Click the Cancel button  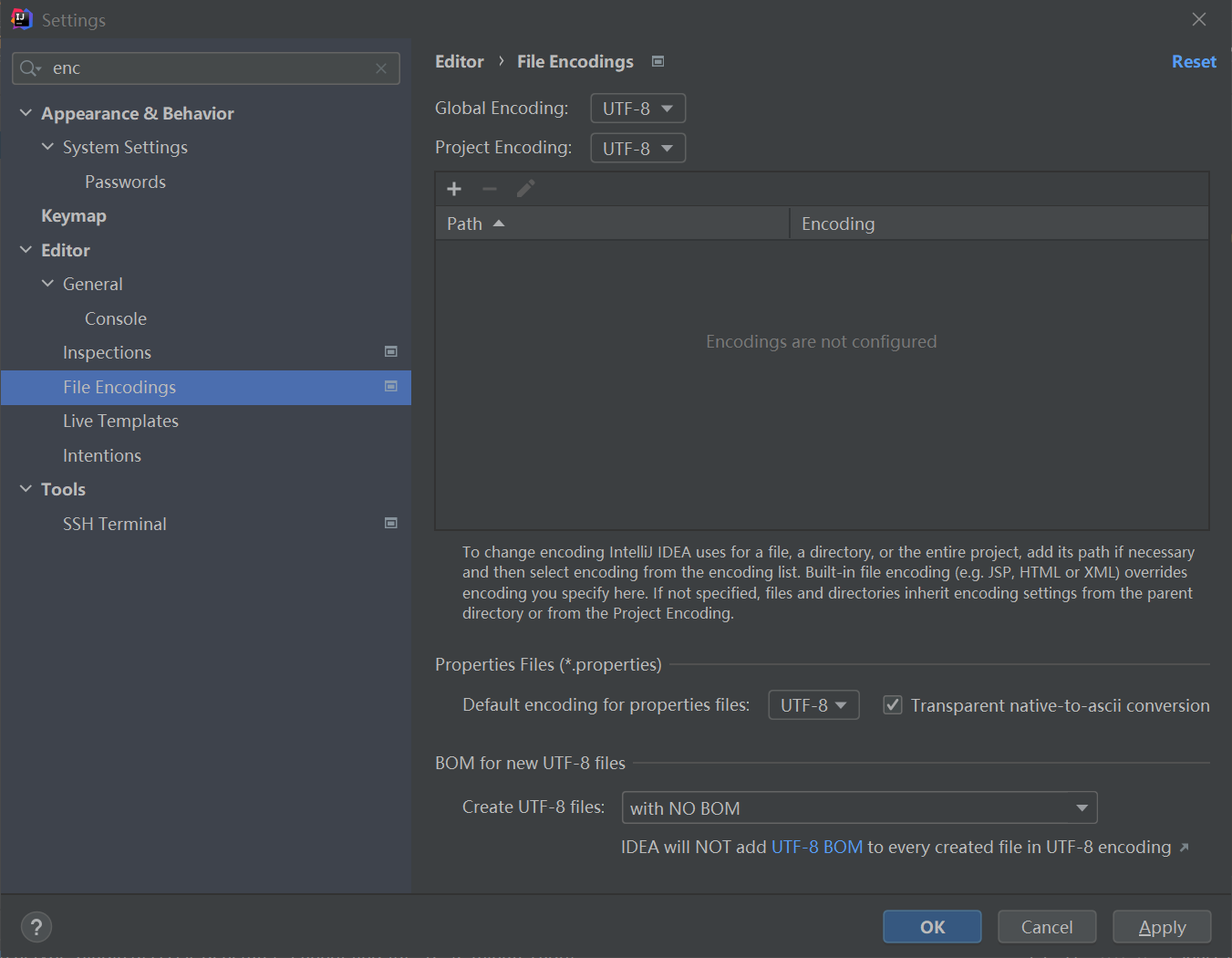[1047, 927]
